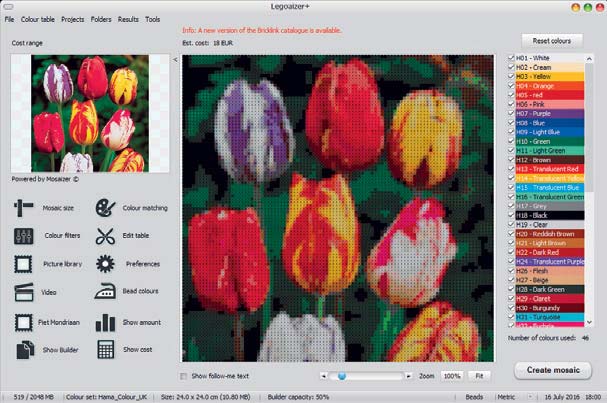The image size is (607, 403).
Task: Click the Reset colours button
Action: coord(552,41)
